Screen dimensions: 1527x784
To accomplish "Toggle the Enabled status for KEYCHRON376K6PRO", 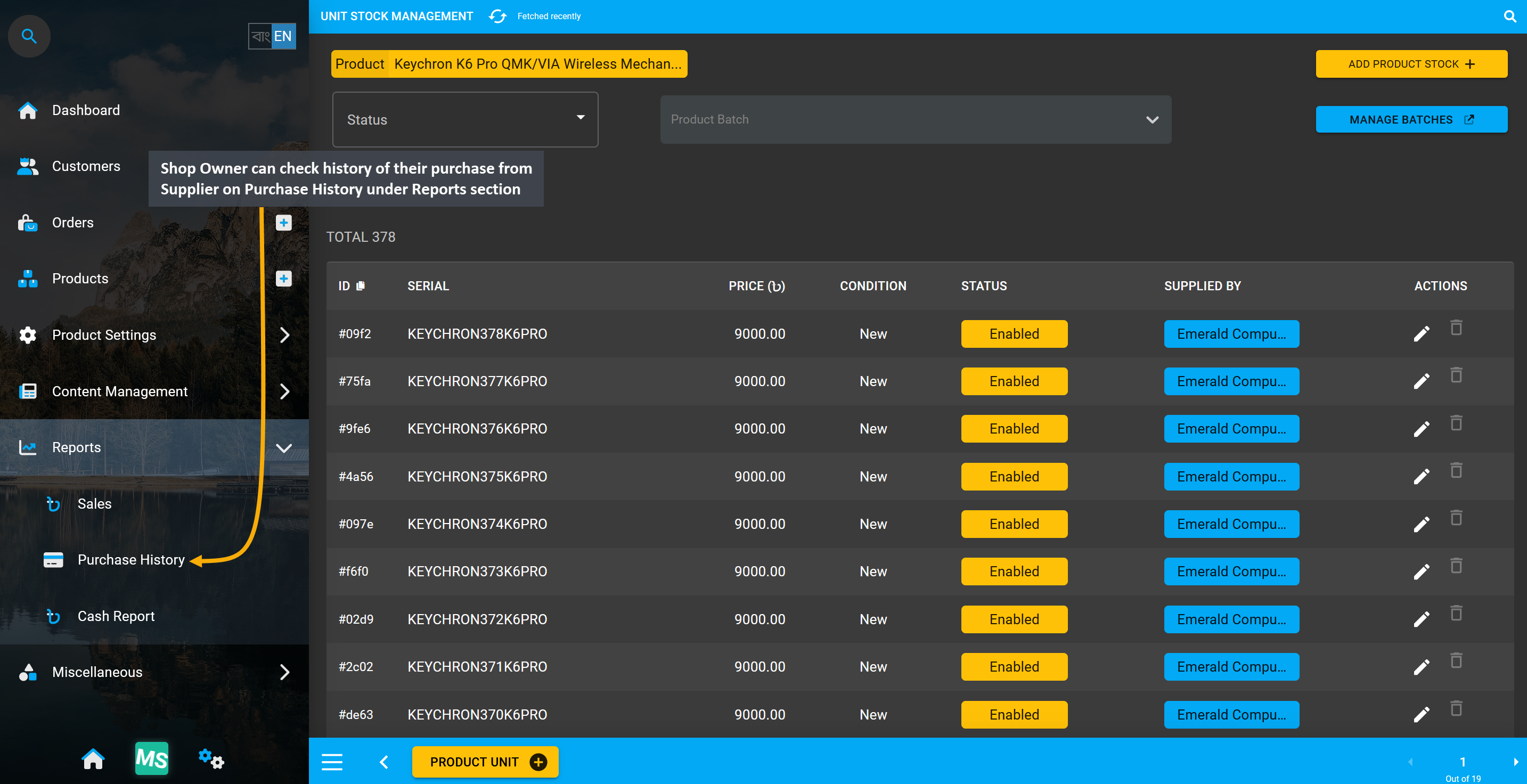I will pyautogui.click(x=1014, y=429).
